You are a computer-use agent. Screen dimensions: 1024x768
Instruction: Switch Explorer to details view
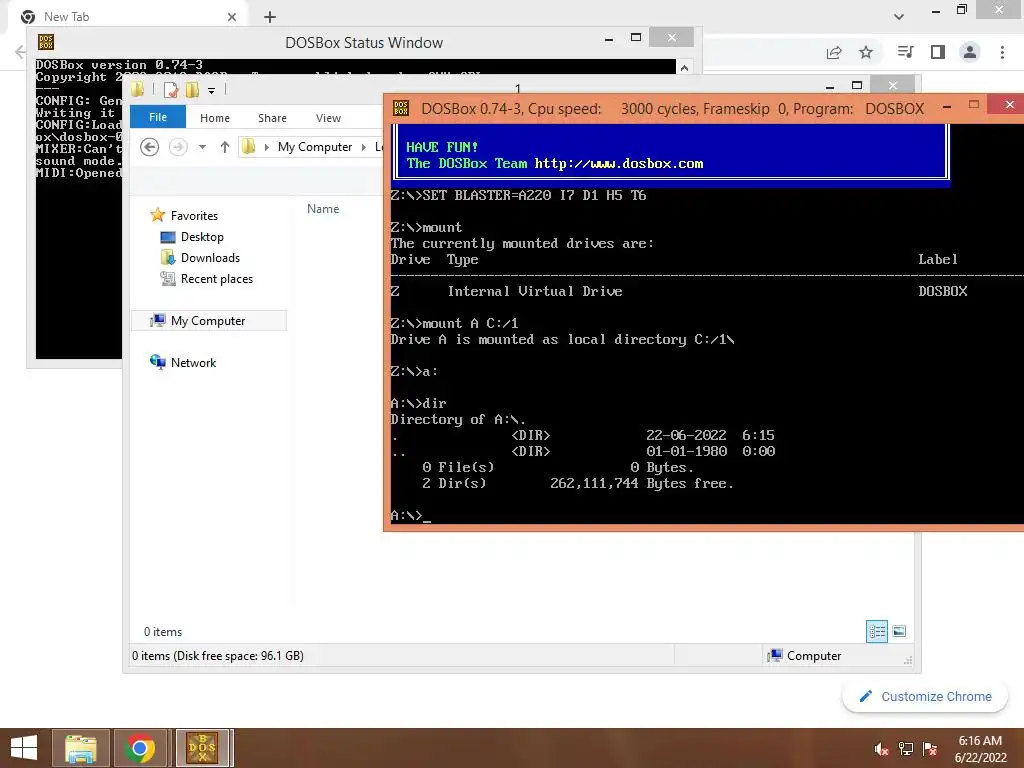877,632
